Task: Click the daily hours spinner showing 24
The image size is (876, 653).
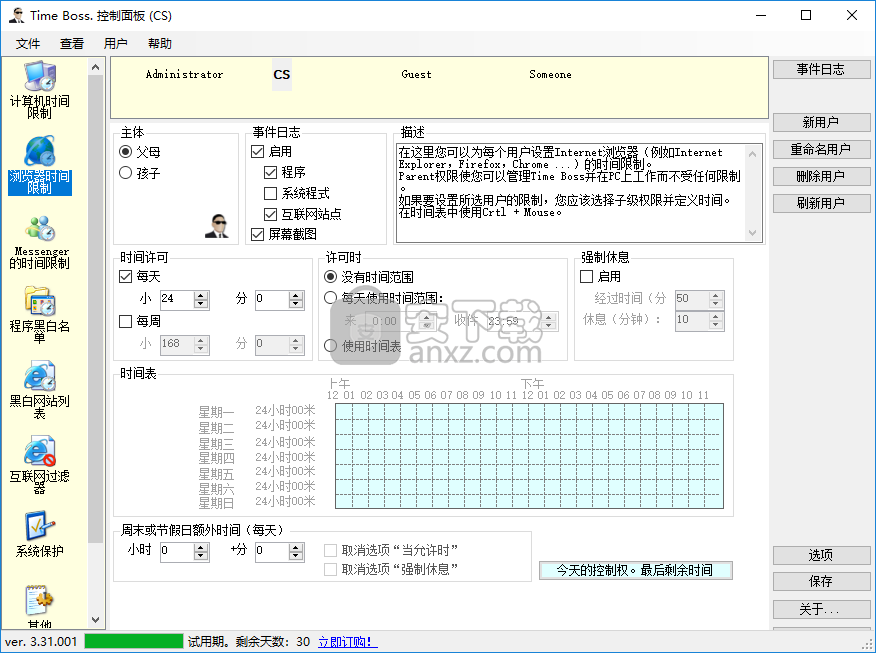Action: 201,299
